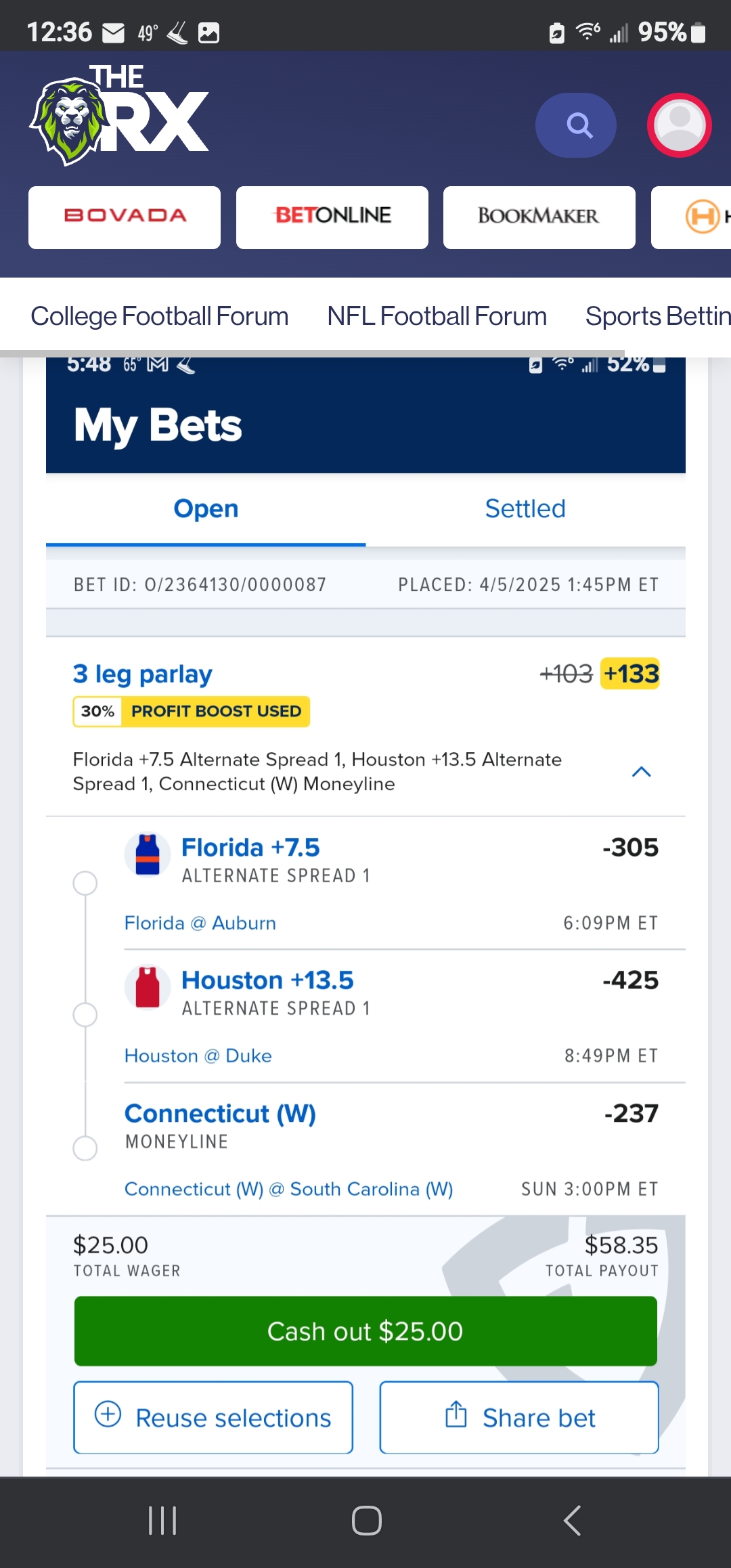The image size is (731, 1568).
Task: Go to NFL Football Forum
Action: (x=437, y=316)
